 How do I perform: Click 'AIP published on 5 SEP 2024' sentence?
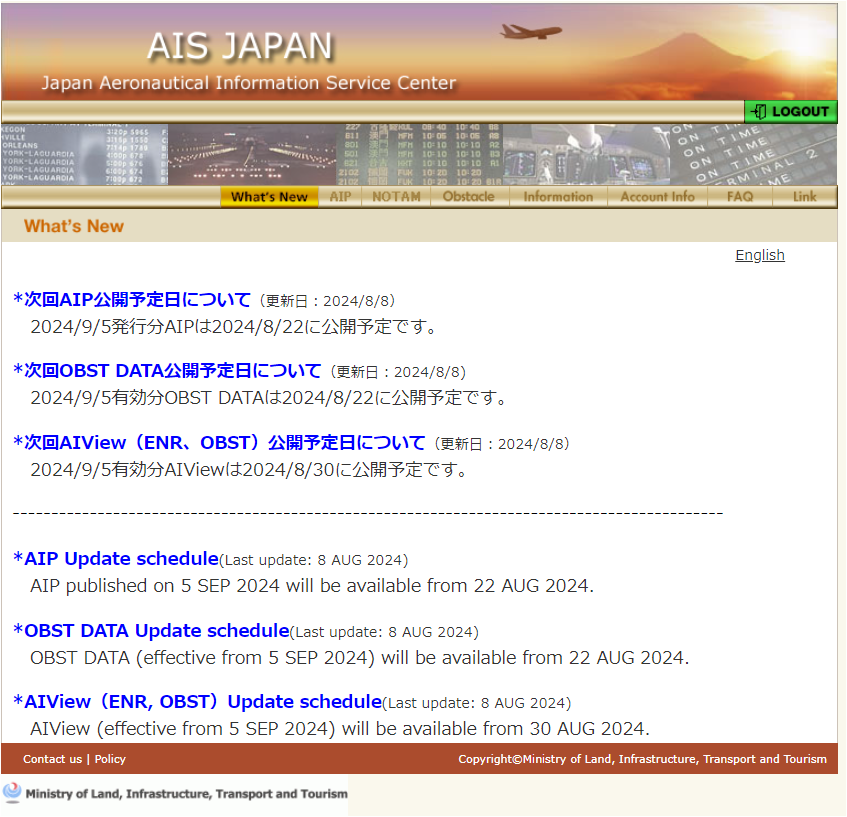click(312, 586)
